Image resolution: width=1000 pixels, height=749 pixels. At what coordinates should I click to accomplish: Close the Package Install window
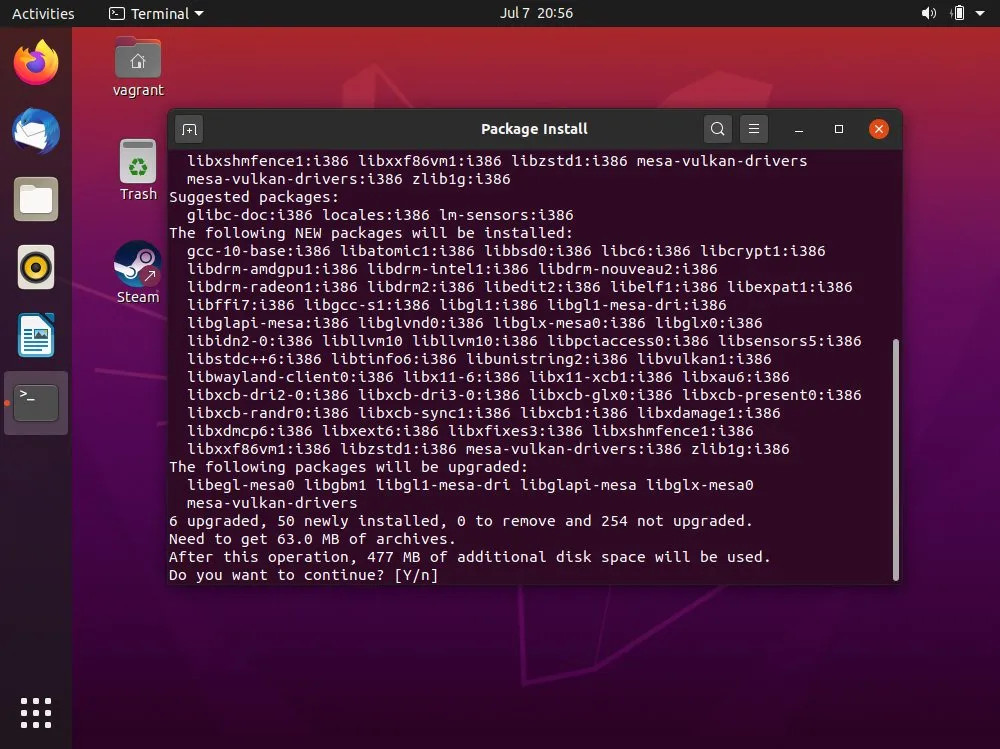pyautogui.click(x=879, y=129)
